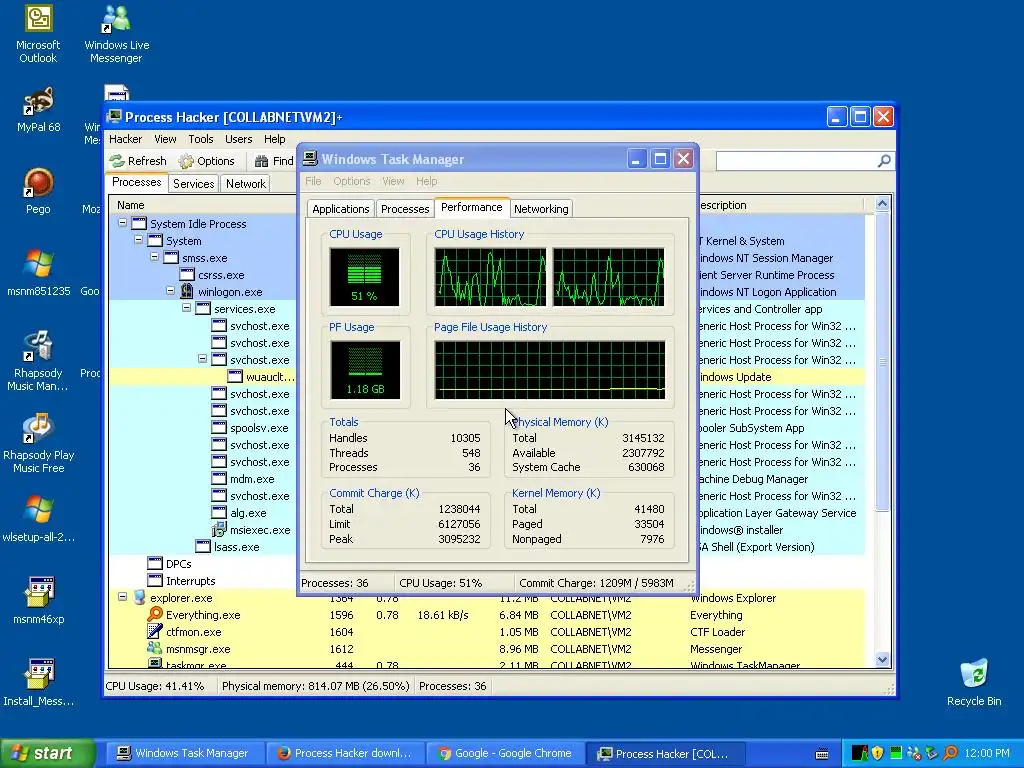Select the msnm851235 desktop icon
The width and height of the screenshot is (1024, 768).
coord(38,273)
